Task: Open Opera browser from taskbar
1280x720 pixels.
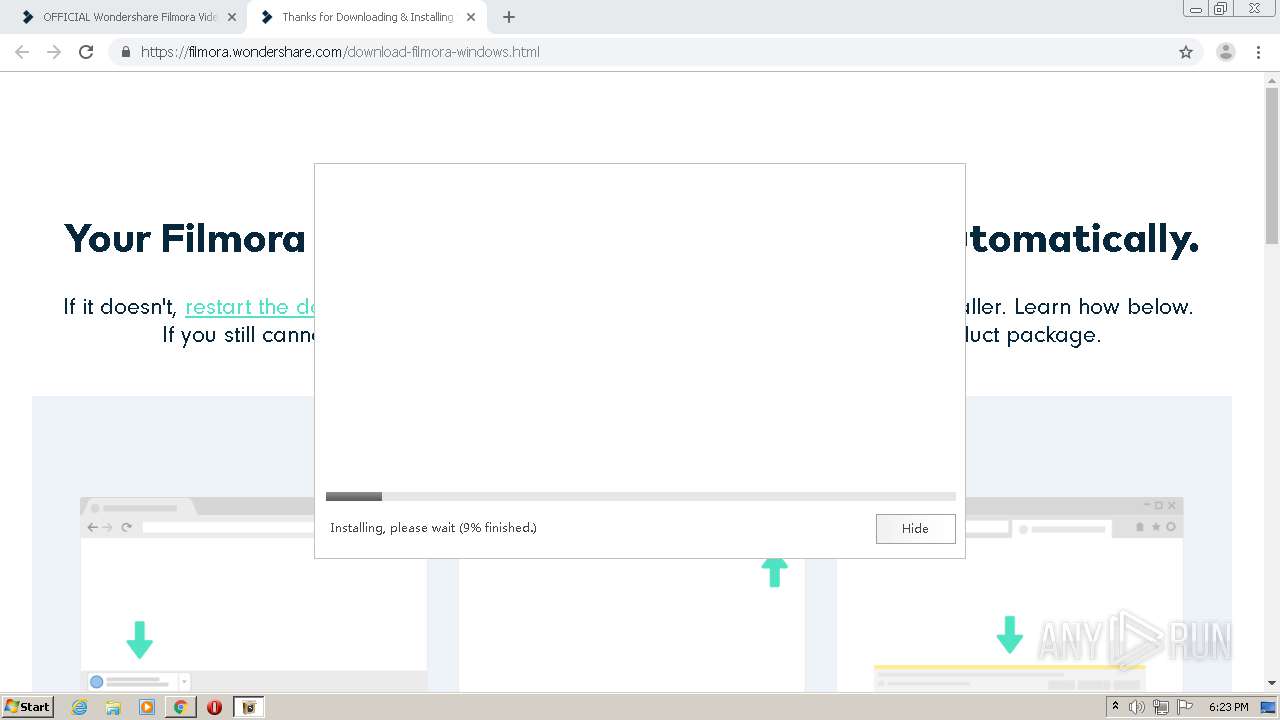Action: pos(214,707)
